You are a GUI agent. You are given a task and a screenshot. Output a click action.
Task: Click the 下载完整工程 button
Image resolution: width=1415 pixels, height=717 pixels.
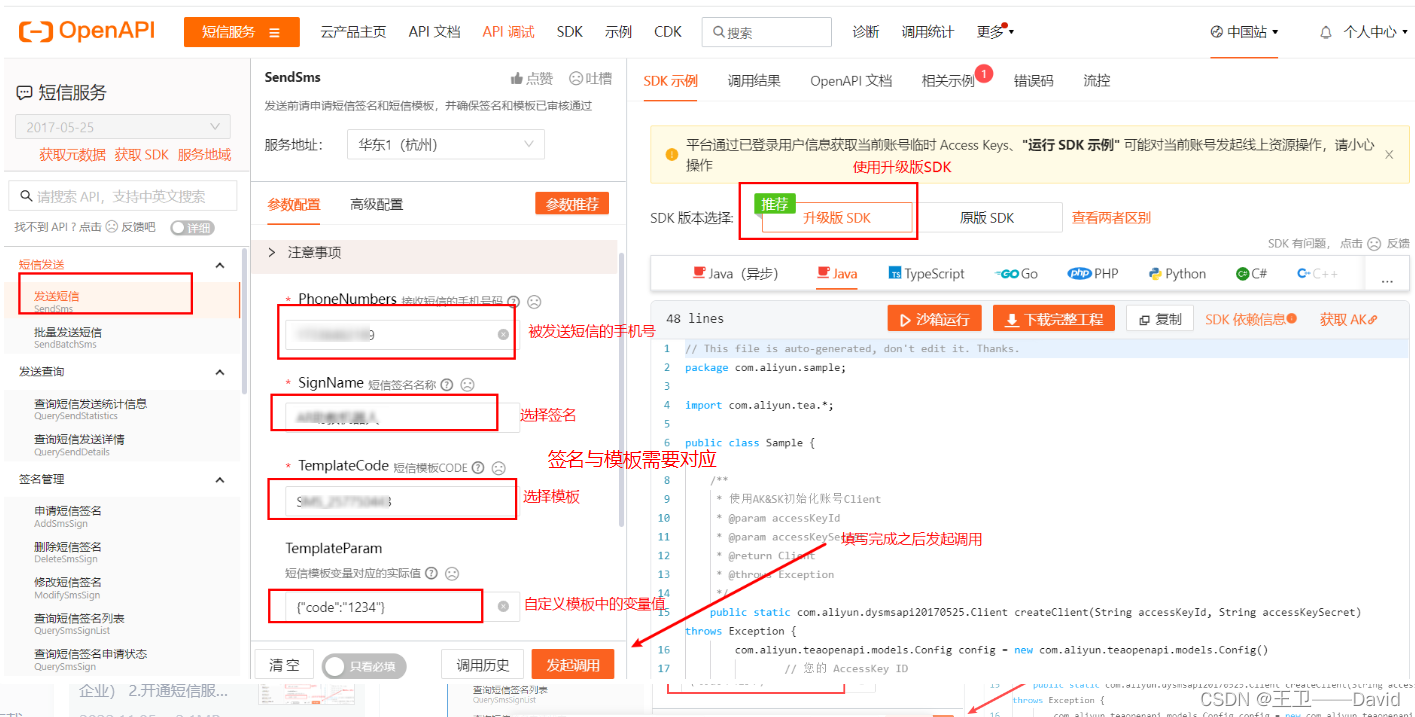(1053, 319)
